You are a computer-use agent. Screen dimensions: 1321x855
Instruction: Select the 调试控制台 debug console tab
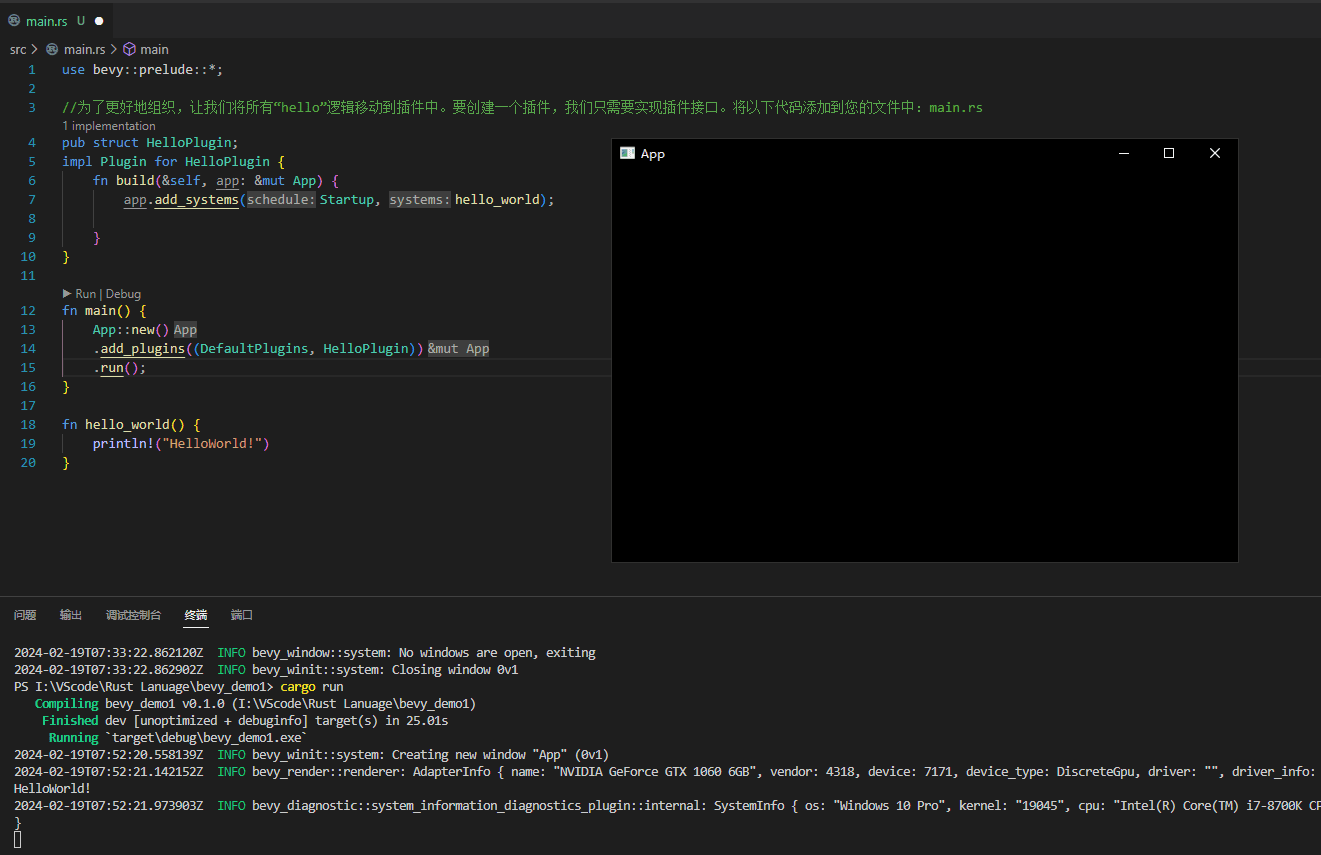(133, 615)
